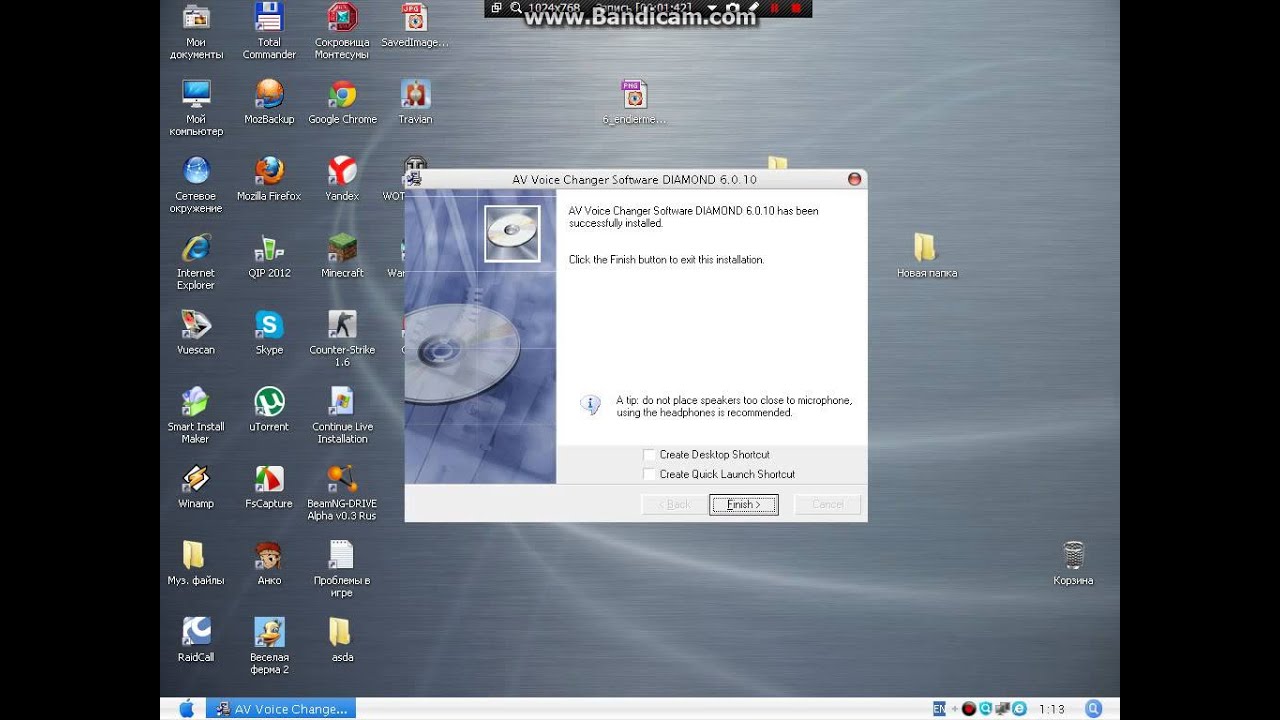Image resolution: width=1280 pixels, height=720 pixels.
Task: Open the 6_enderme PNG file
Action: [x=634, y=102]
